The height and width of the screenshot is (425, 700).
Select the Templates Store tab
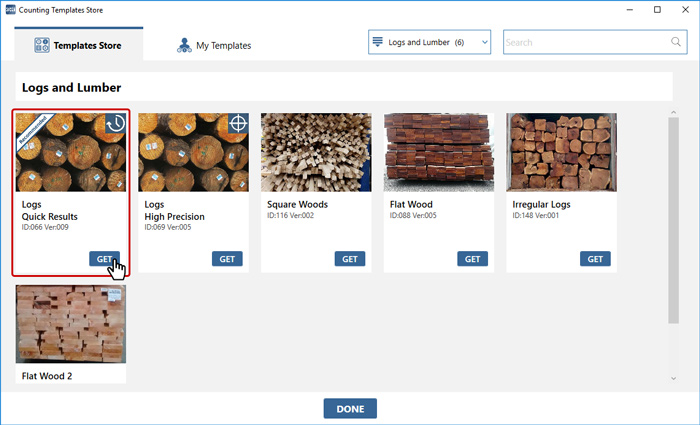tap(78, 45)
